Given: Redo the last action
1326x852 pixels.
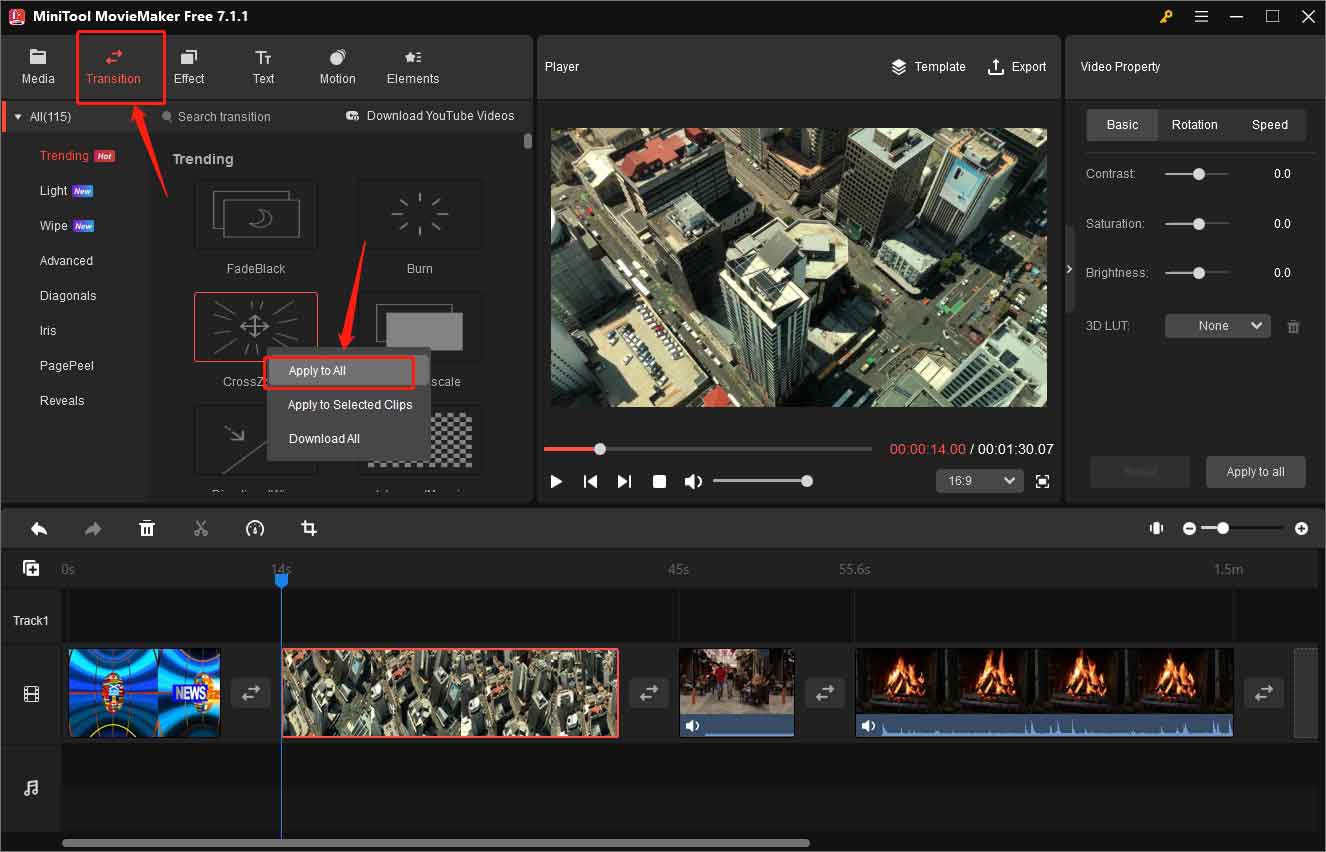Looking at the screenshot, I should coord(93,529).
